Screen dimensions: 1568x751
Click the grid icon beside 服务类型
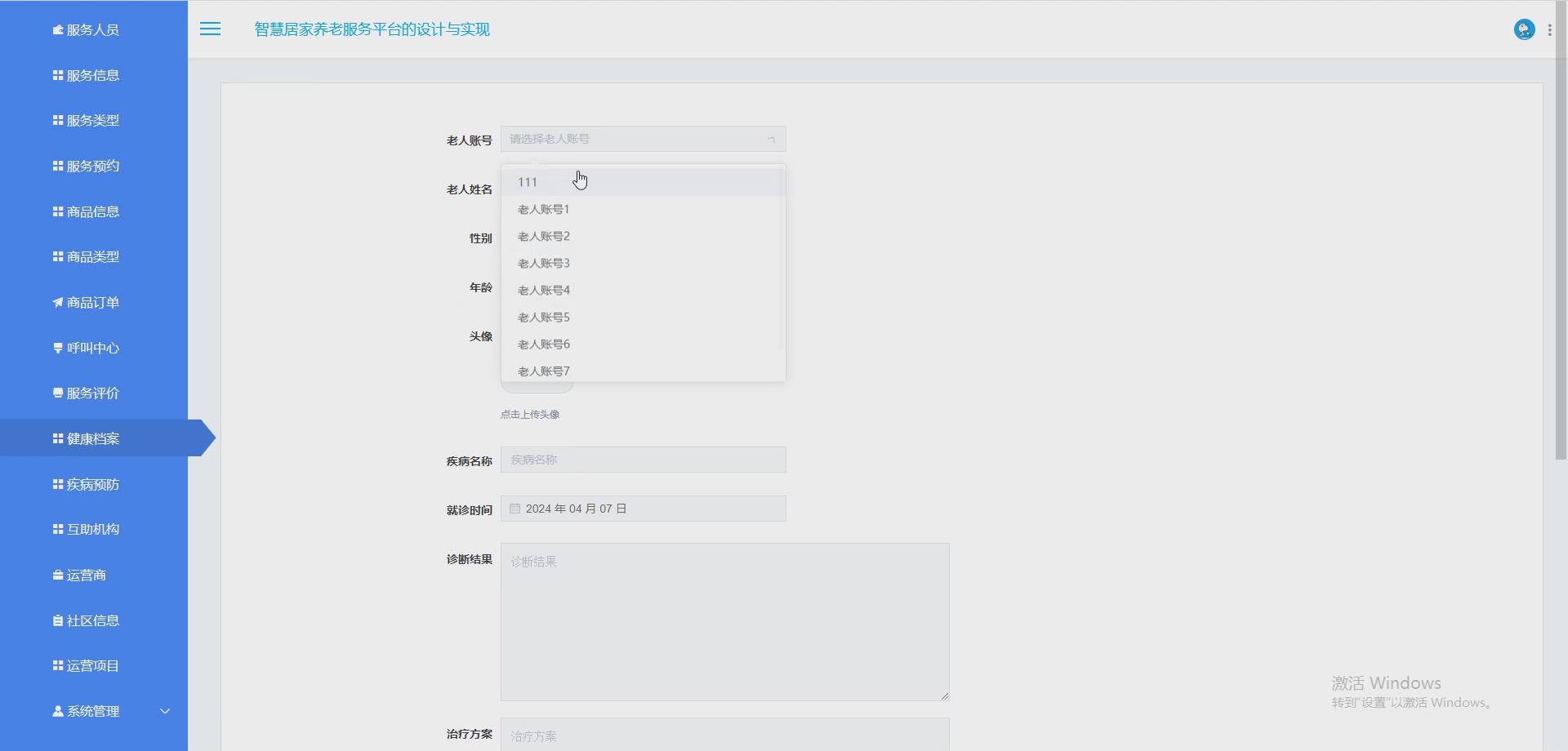(58, 120)
